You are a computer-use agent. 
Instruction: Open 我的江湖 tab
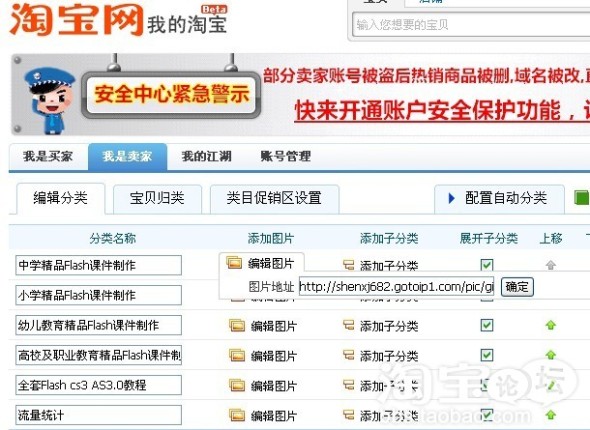pyautogui.click(x=206, y=156)
